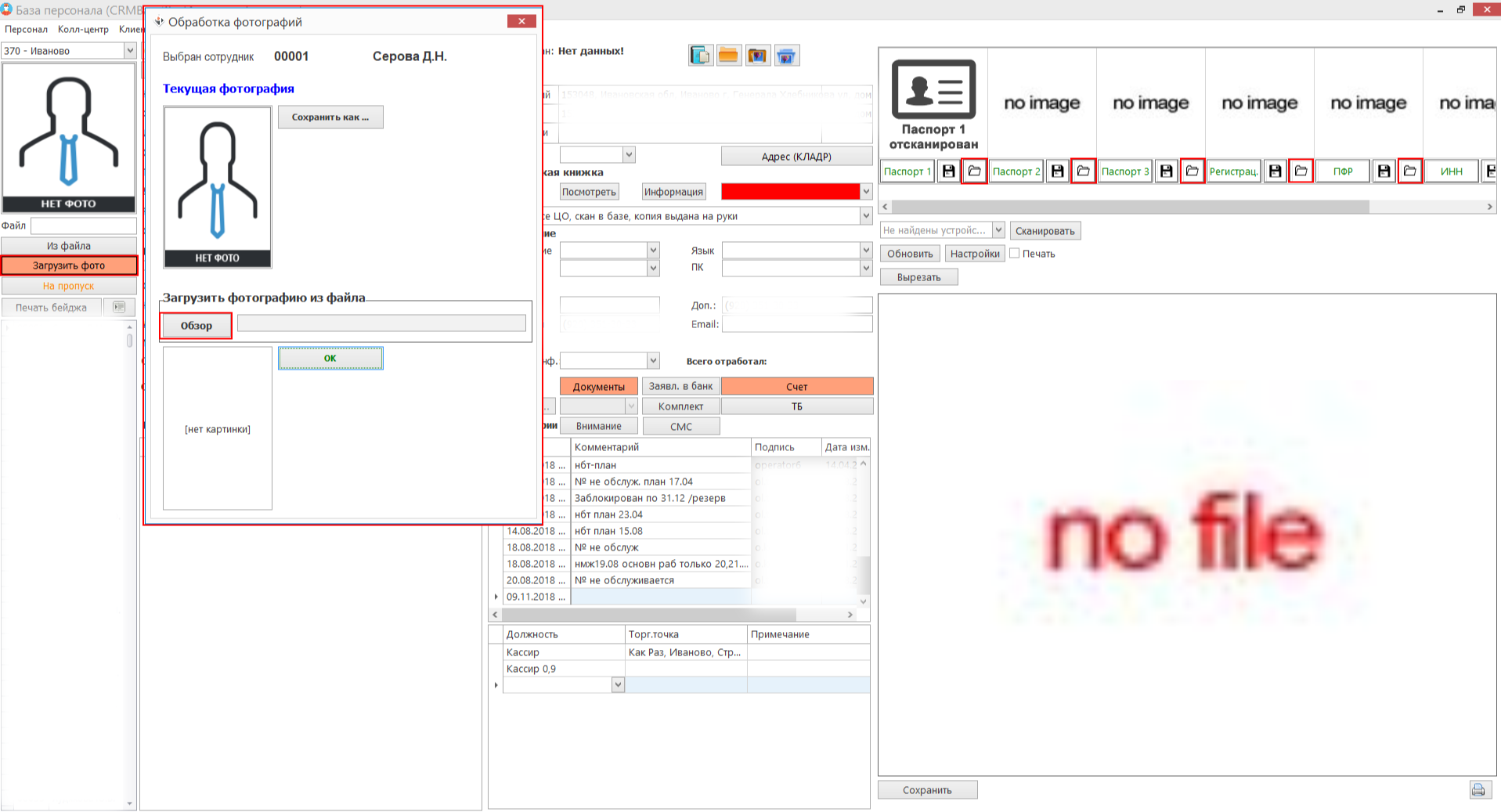Click the save icon next to Паспорт 1
The height and width of the screenshot is (812, 1501).
(x=948, y=171)
